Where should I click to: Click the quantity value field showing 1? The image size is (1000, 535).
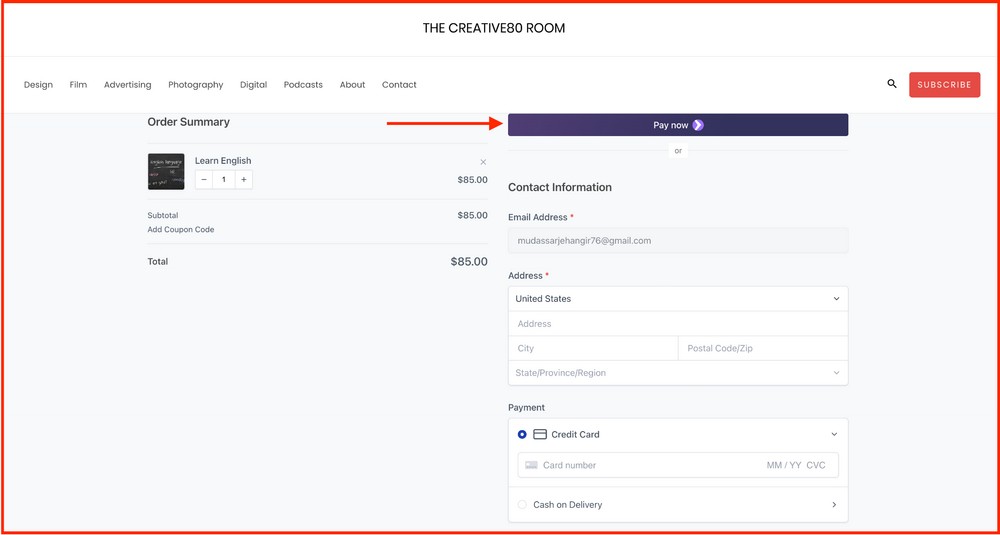(224, 180)
